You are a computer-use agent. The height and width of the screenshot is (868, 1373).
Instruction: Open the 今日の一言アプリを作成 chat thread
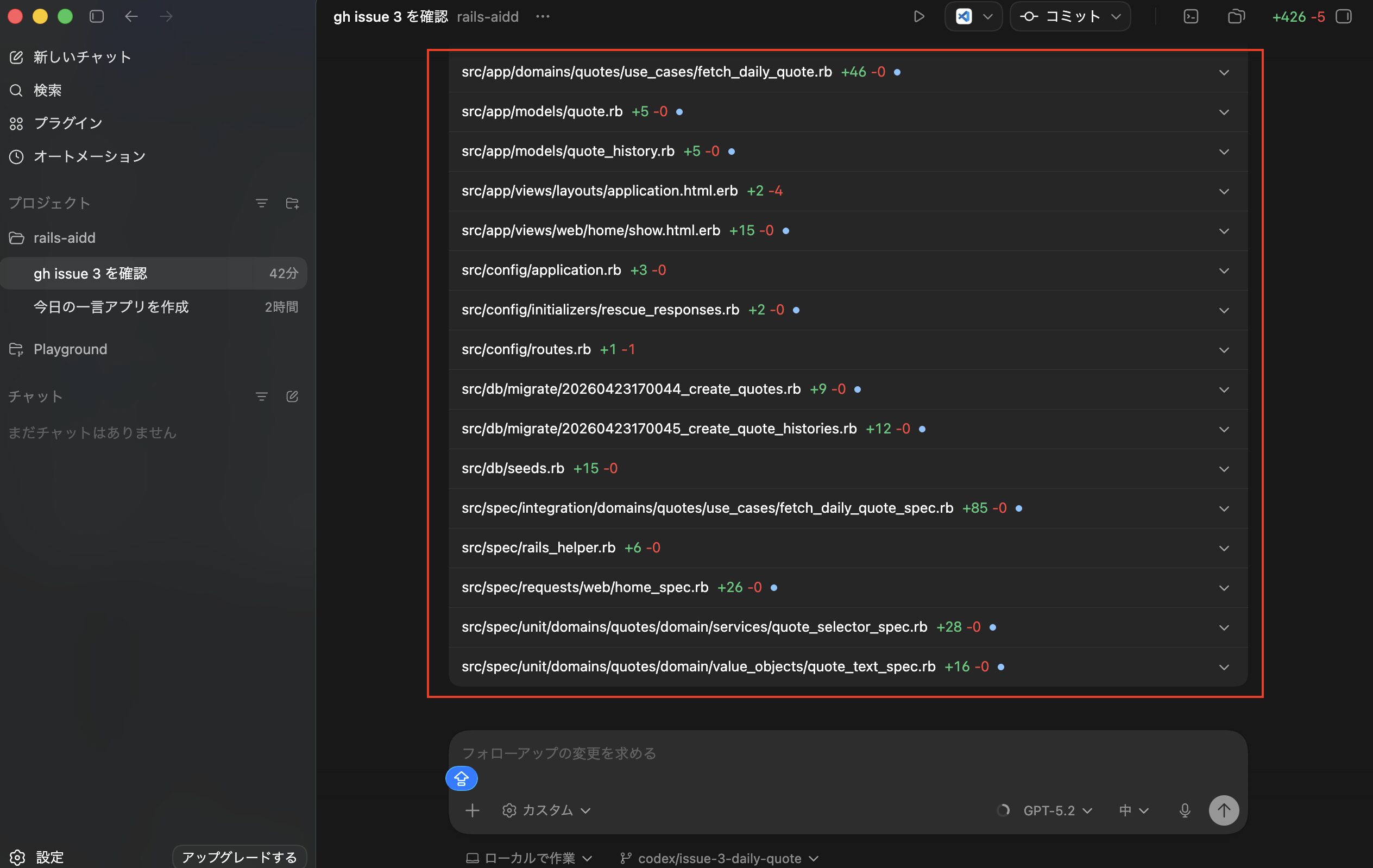[x=111, y=307]
